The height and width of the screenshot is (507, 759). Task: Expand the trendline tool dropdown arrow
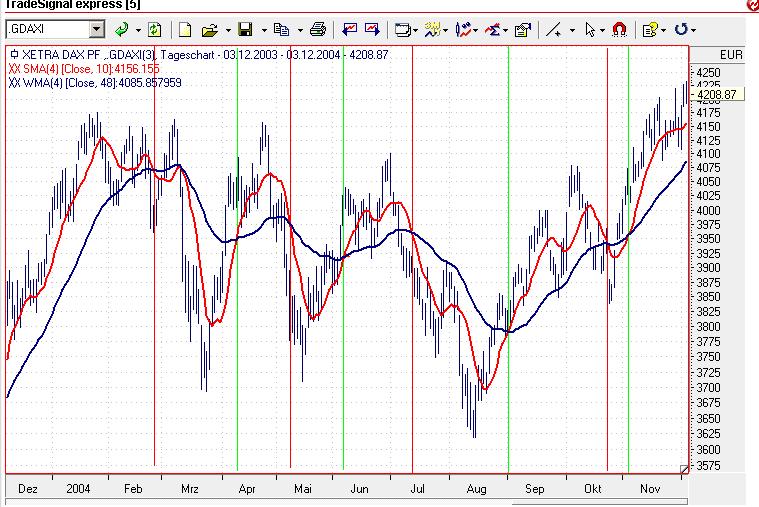(x=572, y=30)
